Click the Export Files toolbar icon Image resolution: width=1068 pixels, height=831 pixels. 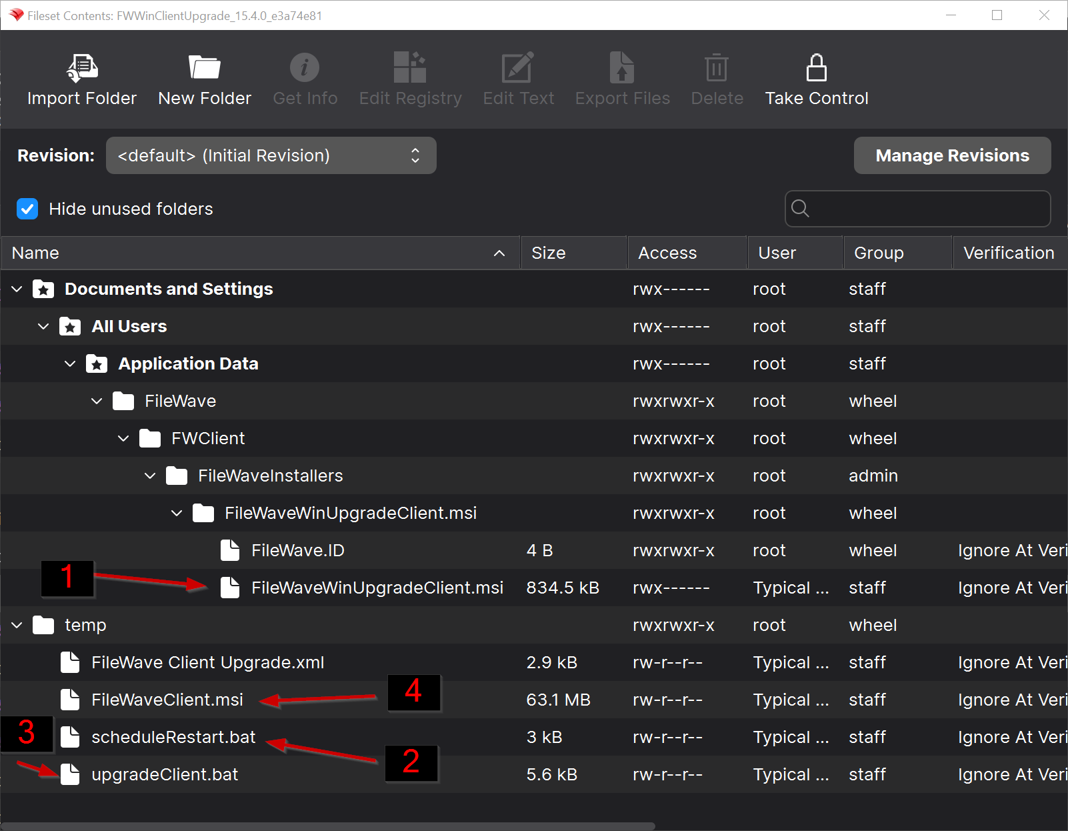[x=621, y=67]
